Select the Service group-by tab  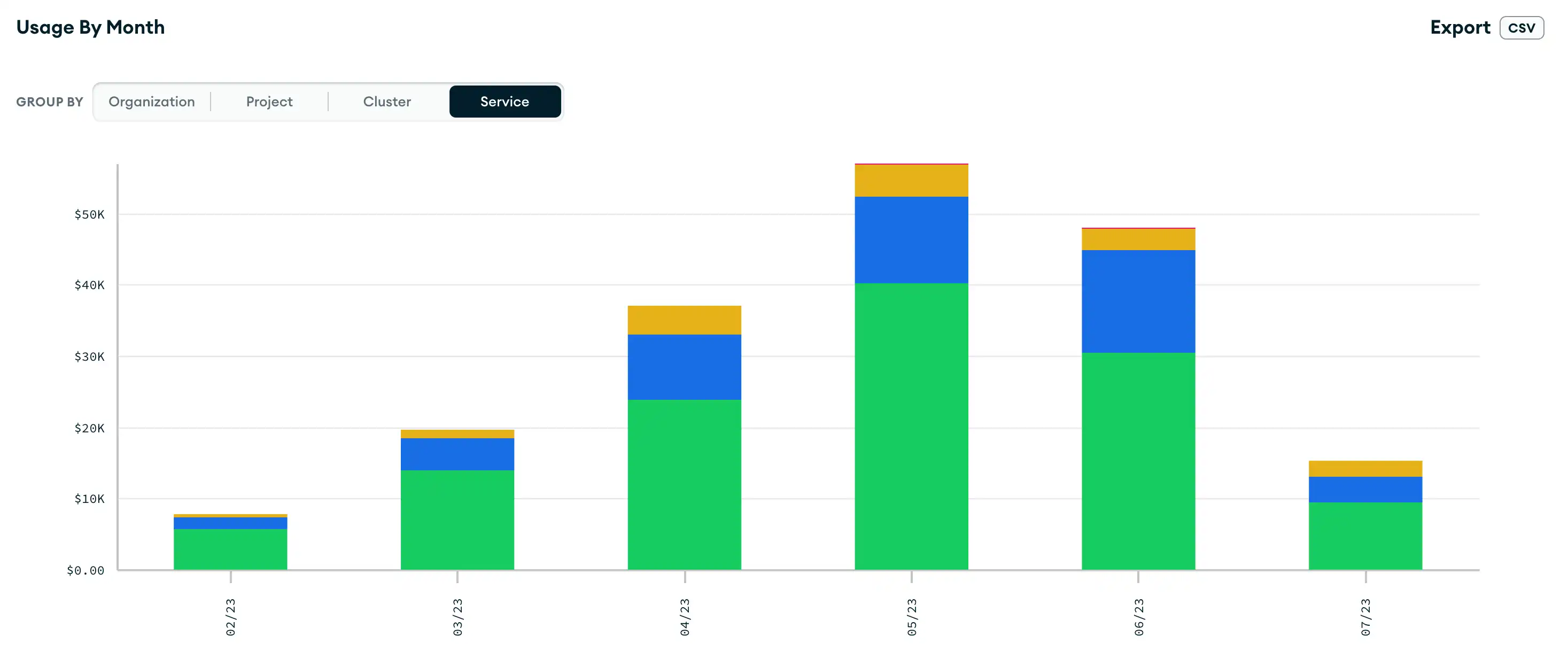[x=504, y=101]
